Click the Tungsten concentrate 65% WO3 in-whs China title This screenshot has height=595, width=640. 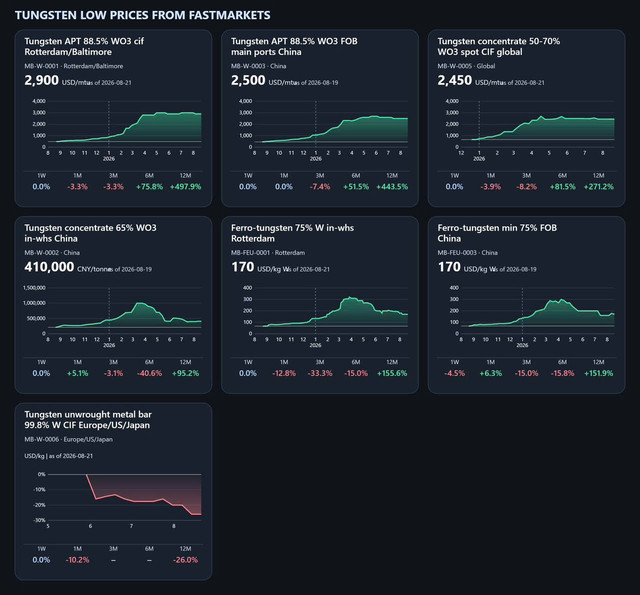click(90, 233)
